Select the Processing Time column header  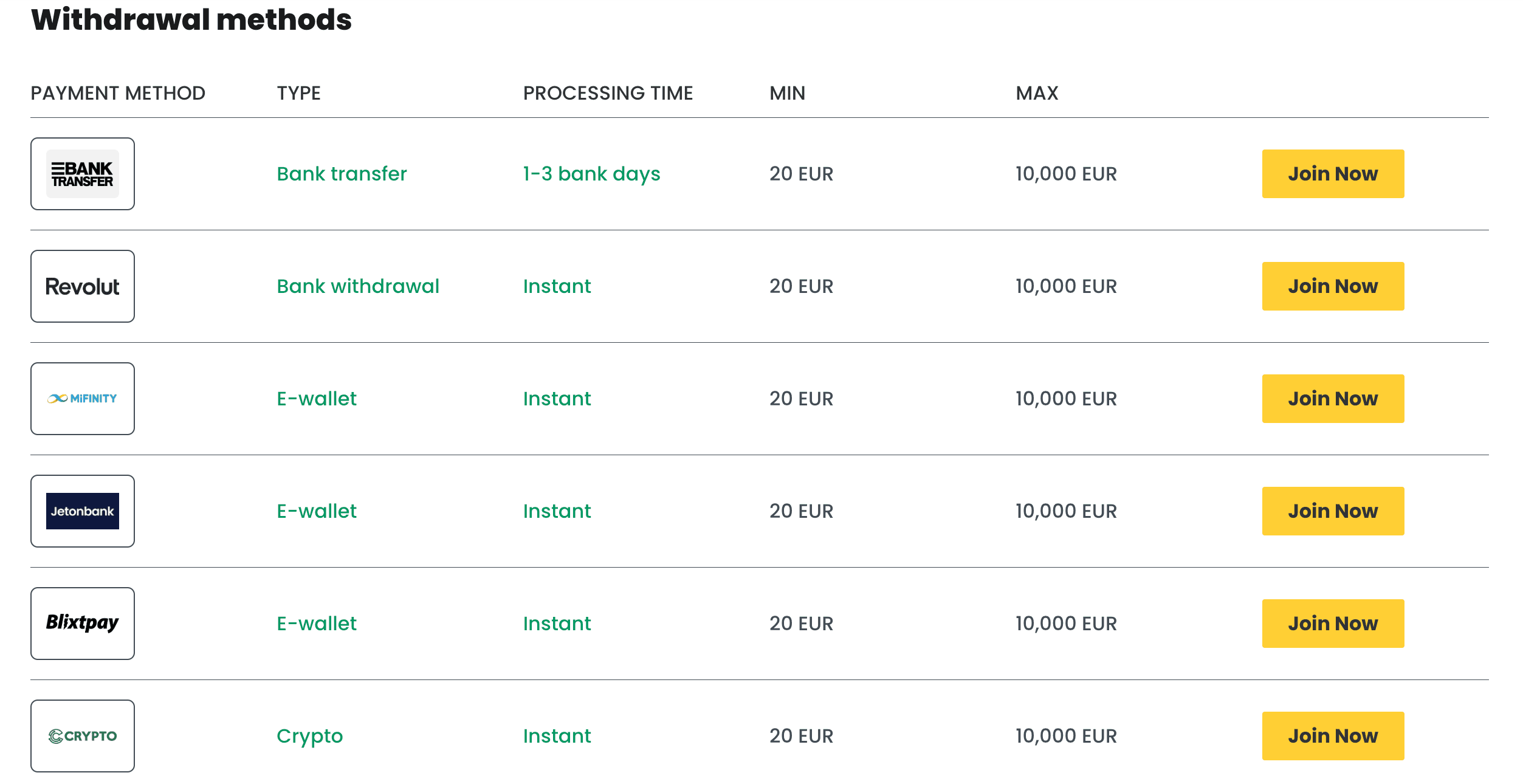point(608,93)
